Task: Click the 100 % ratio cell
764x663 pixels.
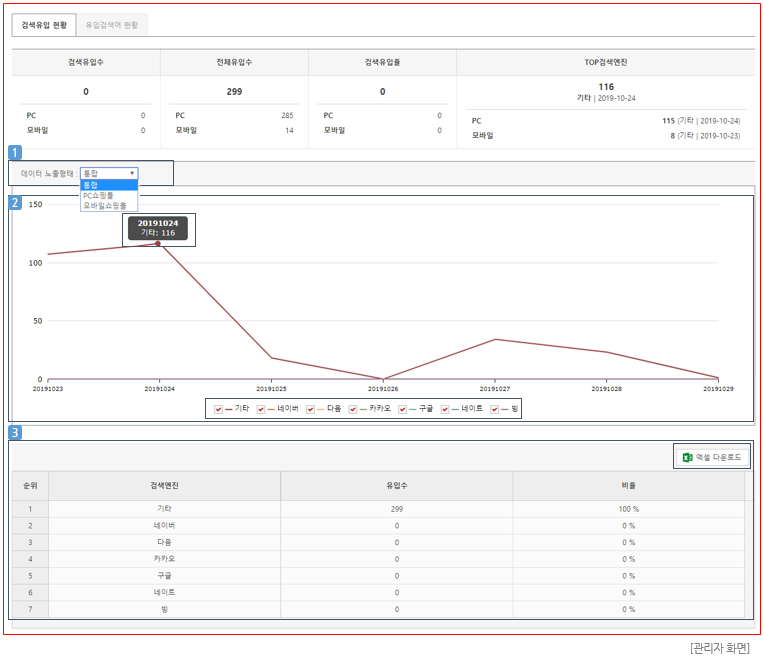Action: coord(629,509)
